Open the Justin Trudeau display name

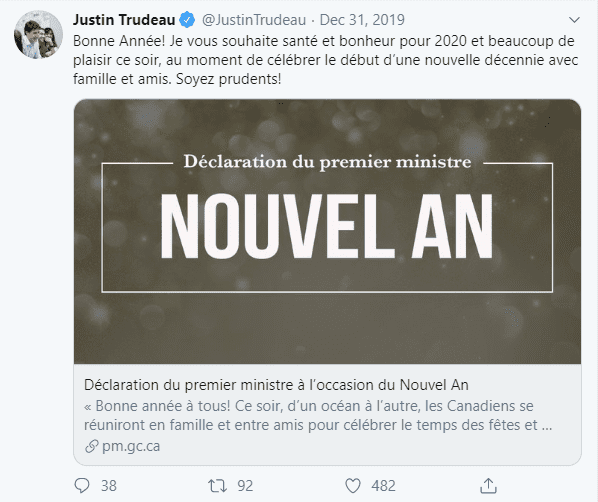(x=124, y=20)
